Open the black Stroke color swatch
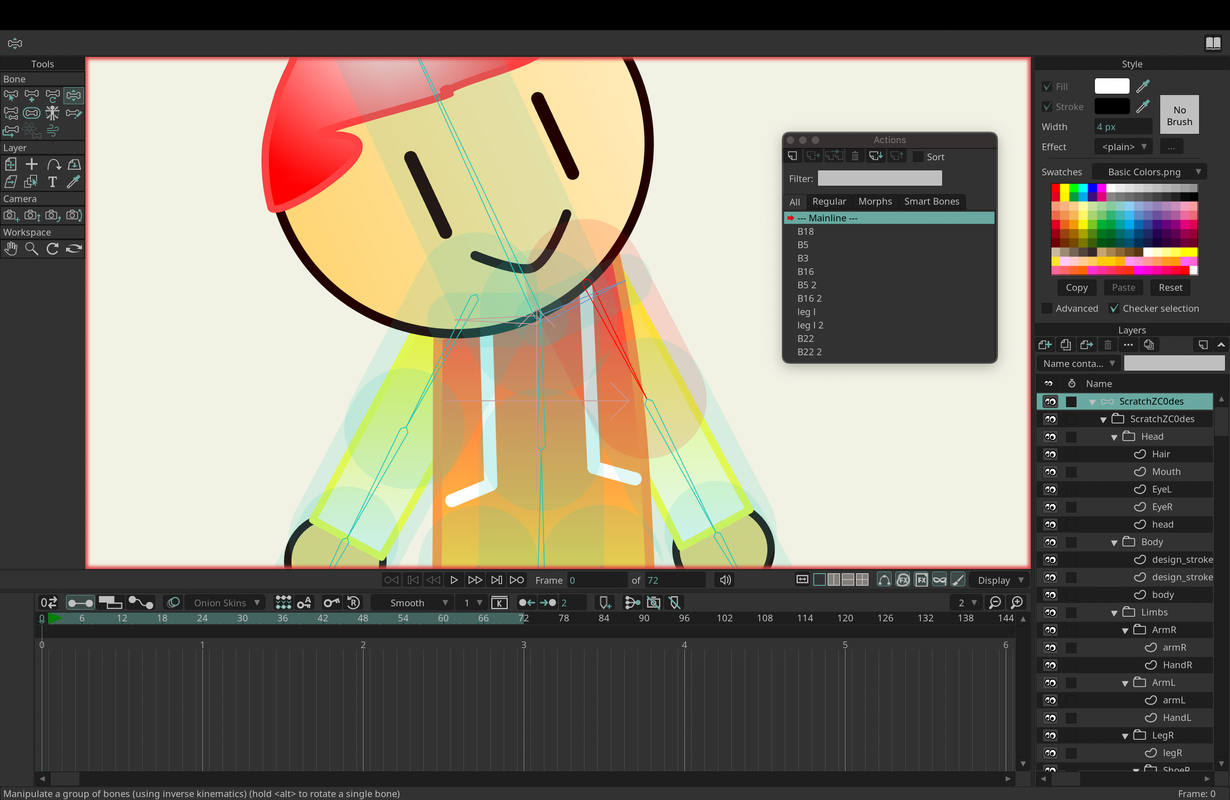Screen dimensions: 1230x800 pyautogui.click(x=1112, y=106)
